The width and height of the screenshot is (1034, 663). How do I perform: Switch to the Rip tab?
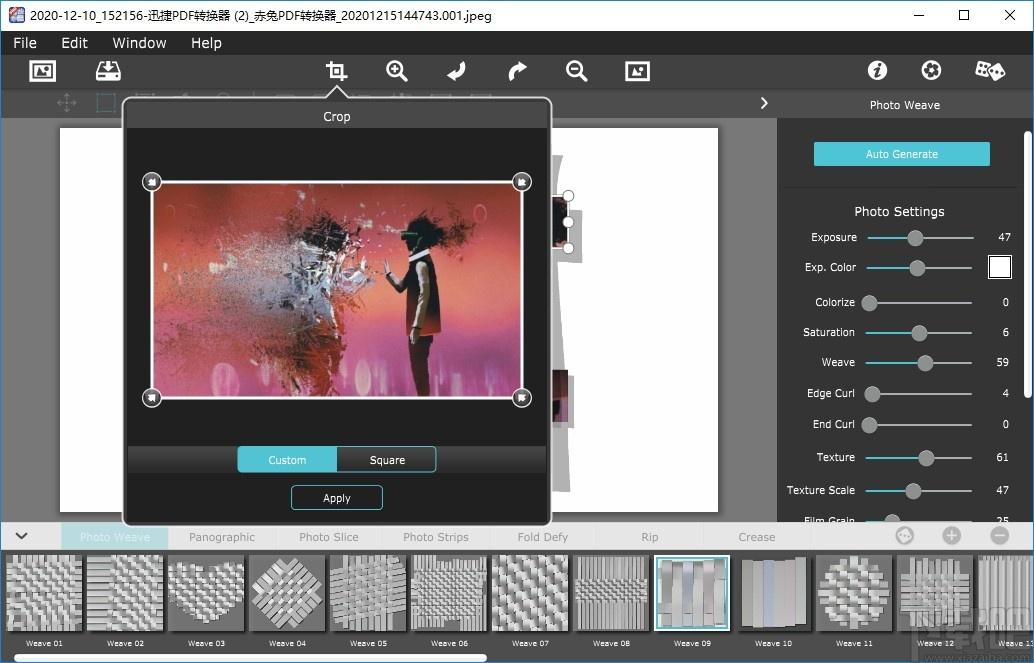(650, 537)
